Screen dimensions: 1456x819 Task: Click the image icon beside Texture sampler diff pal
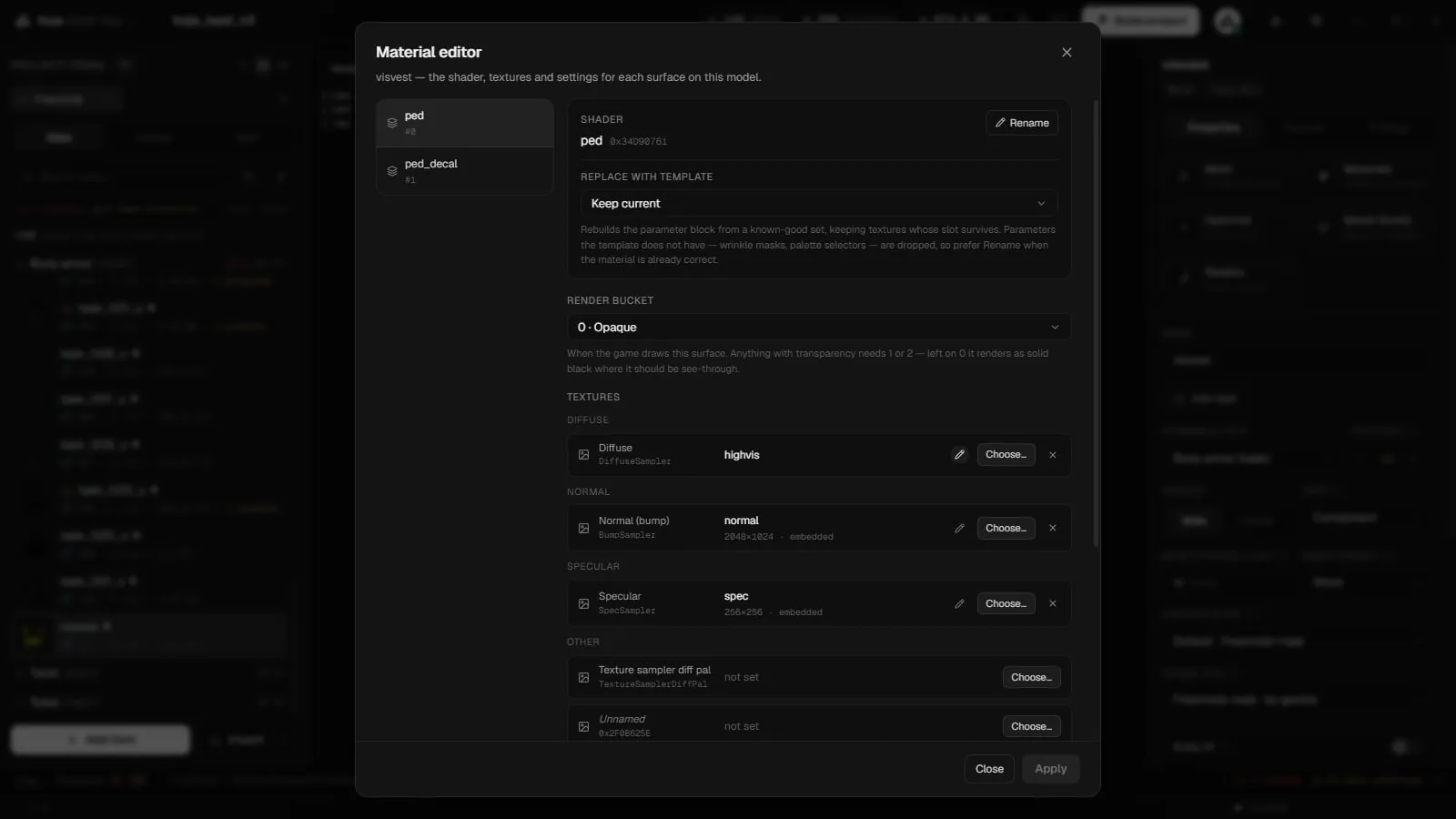(x=584, y=677)
